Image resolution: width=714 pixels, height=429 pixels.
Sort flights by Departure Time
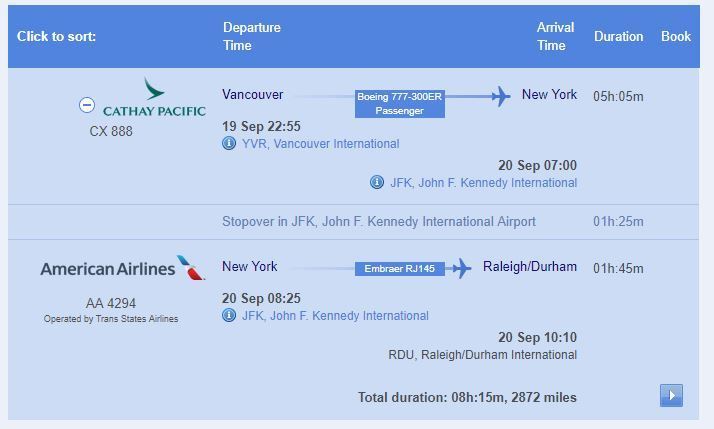tap(252, 36)
